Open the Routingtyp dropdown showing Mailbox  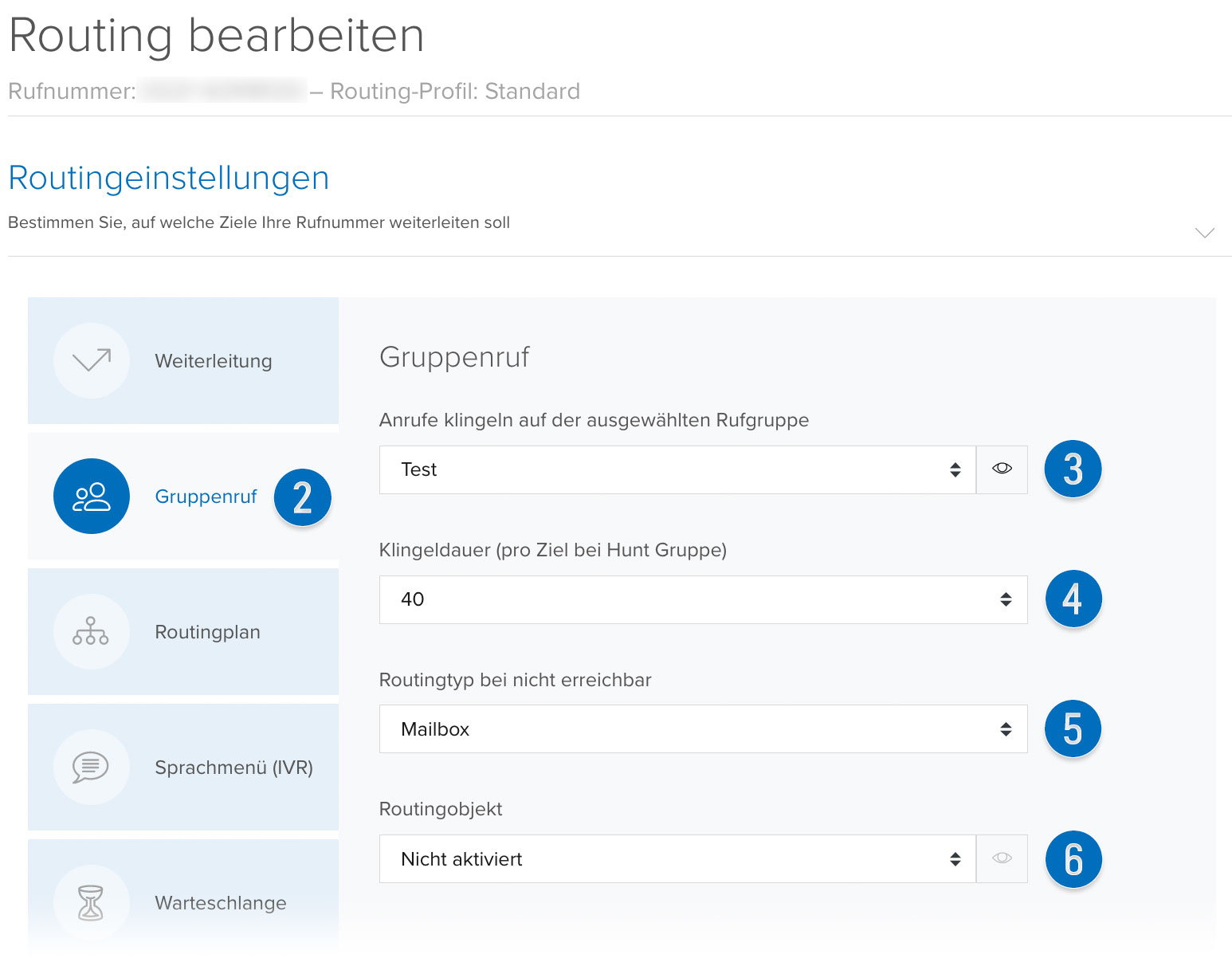pos(704,729)
